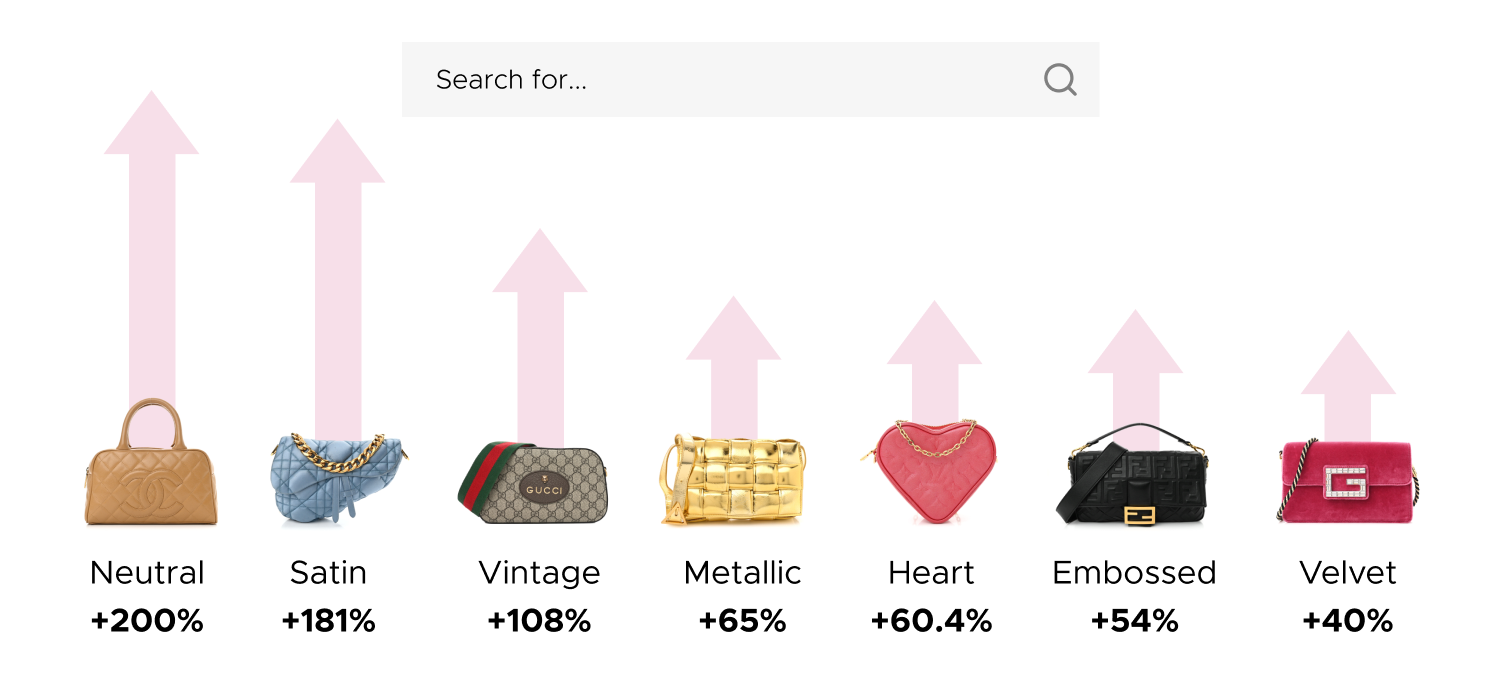Click the "Metallic" label
The width and height of the screenshot is (1500, 683).
(742, 573)
